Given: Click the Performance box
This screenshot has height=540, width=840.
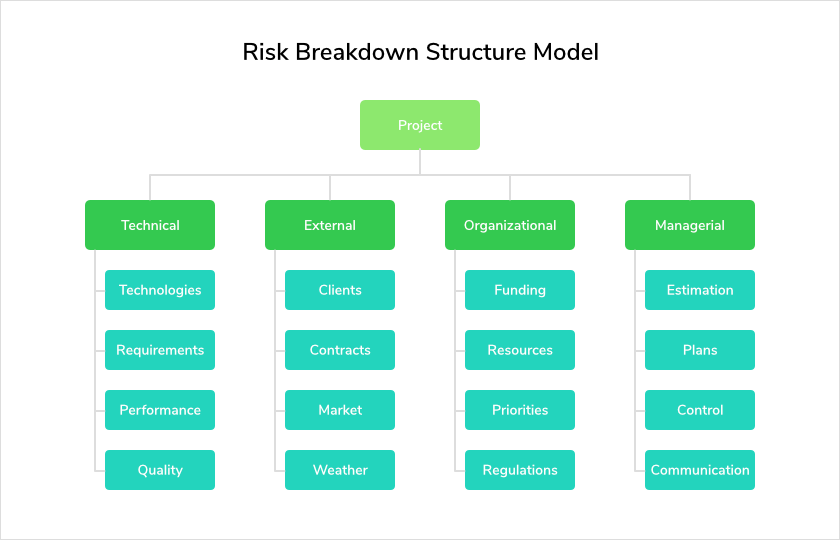Looking at the screenshot, I should click(x=160, y=410).
